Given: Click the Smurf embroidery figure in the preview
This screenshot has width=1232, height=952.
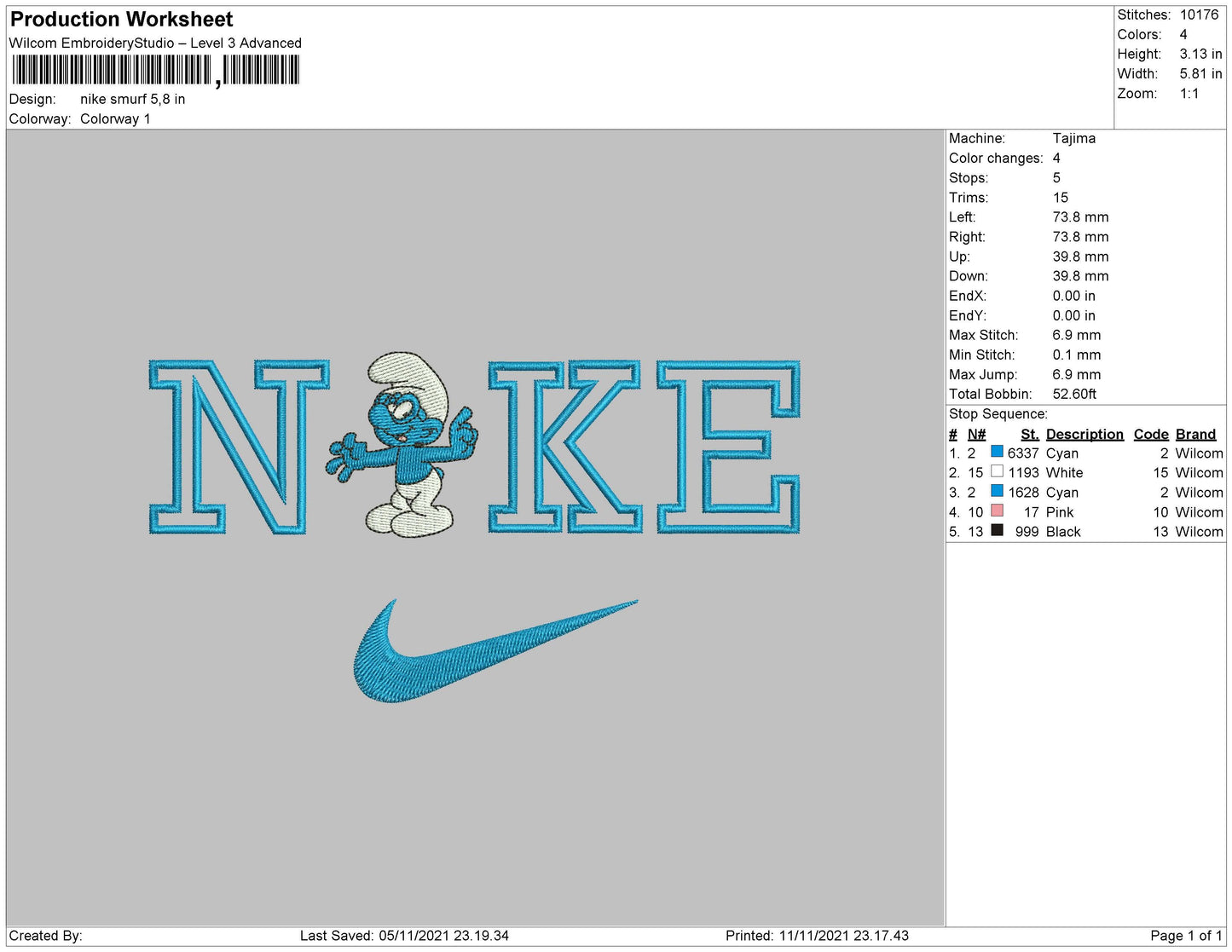Looking at the screenshot, I should click(401, 445).
